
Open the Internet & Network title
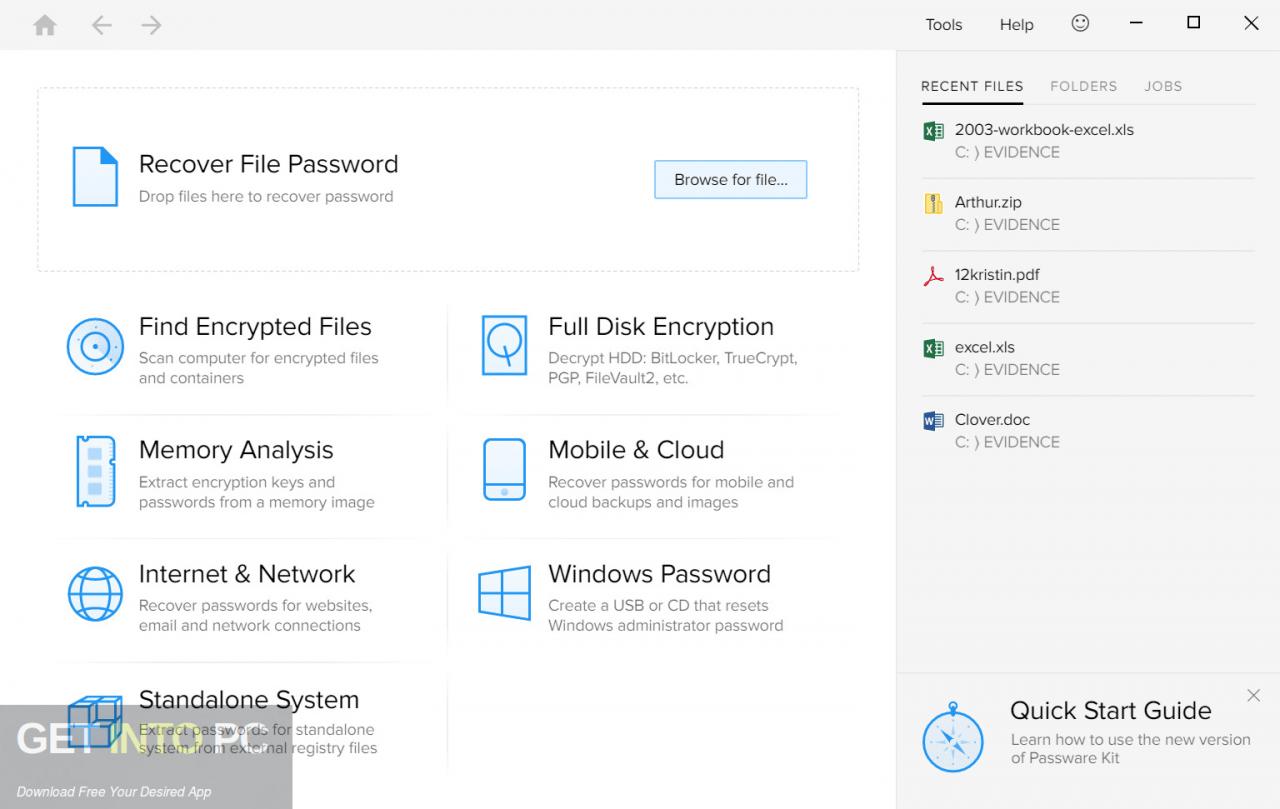pos(247,574)
